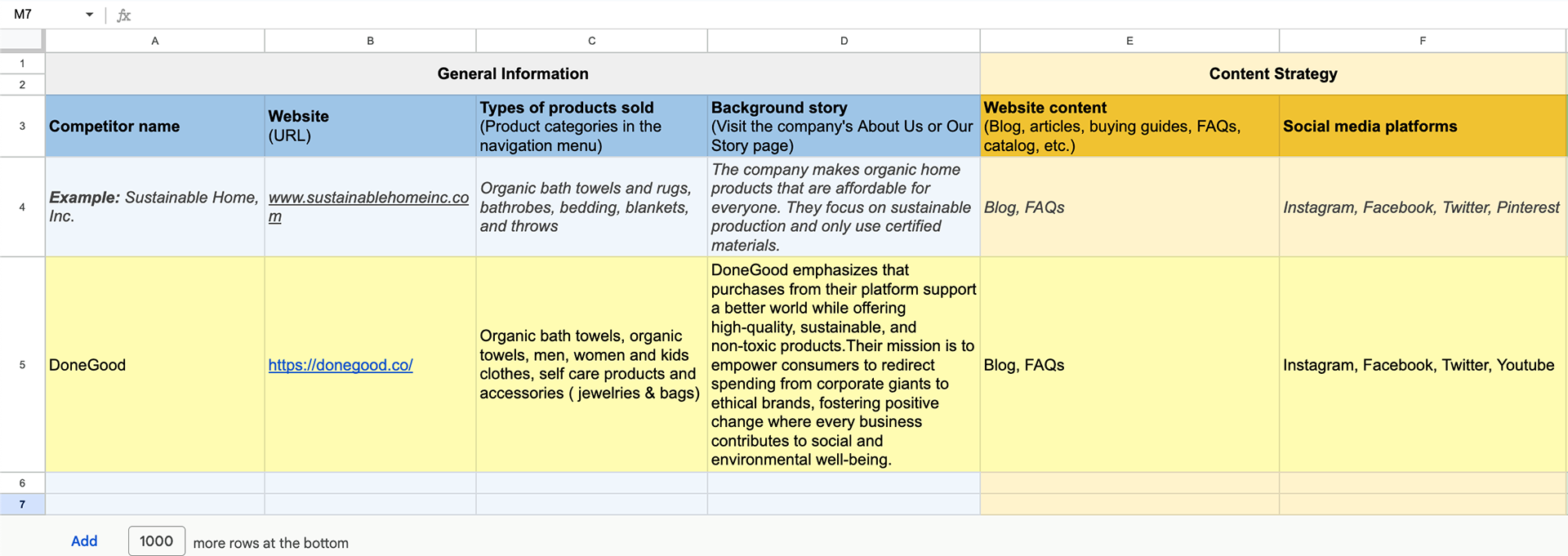The height and width of the screenshot is (556, 1568).
Task: Select the Social media platforms header cell
Action: point(1423,127)
